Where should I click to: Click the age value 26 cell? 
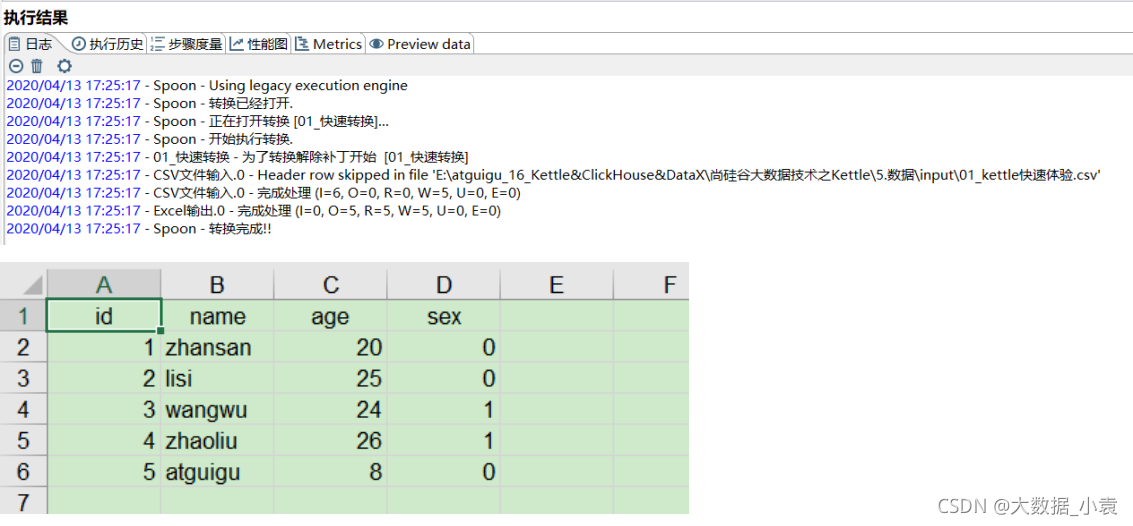coord(330,441)
